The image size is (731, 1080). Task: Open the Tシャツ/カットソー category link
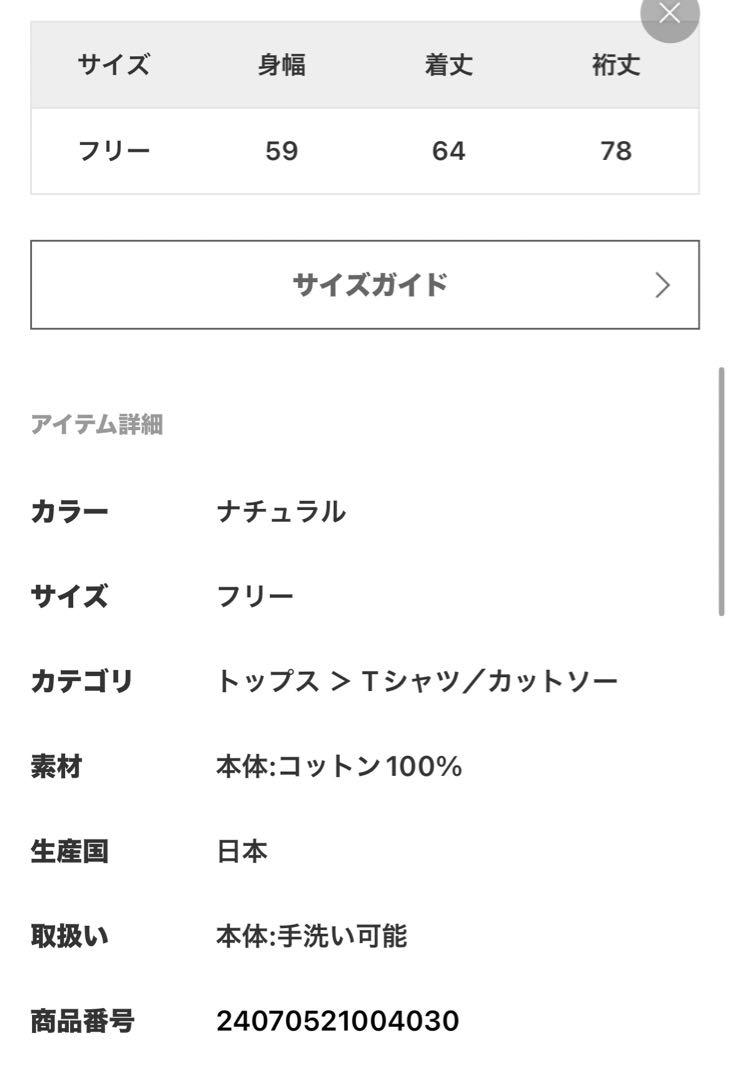pyautogui.click(x=489, y=681)
